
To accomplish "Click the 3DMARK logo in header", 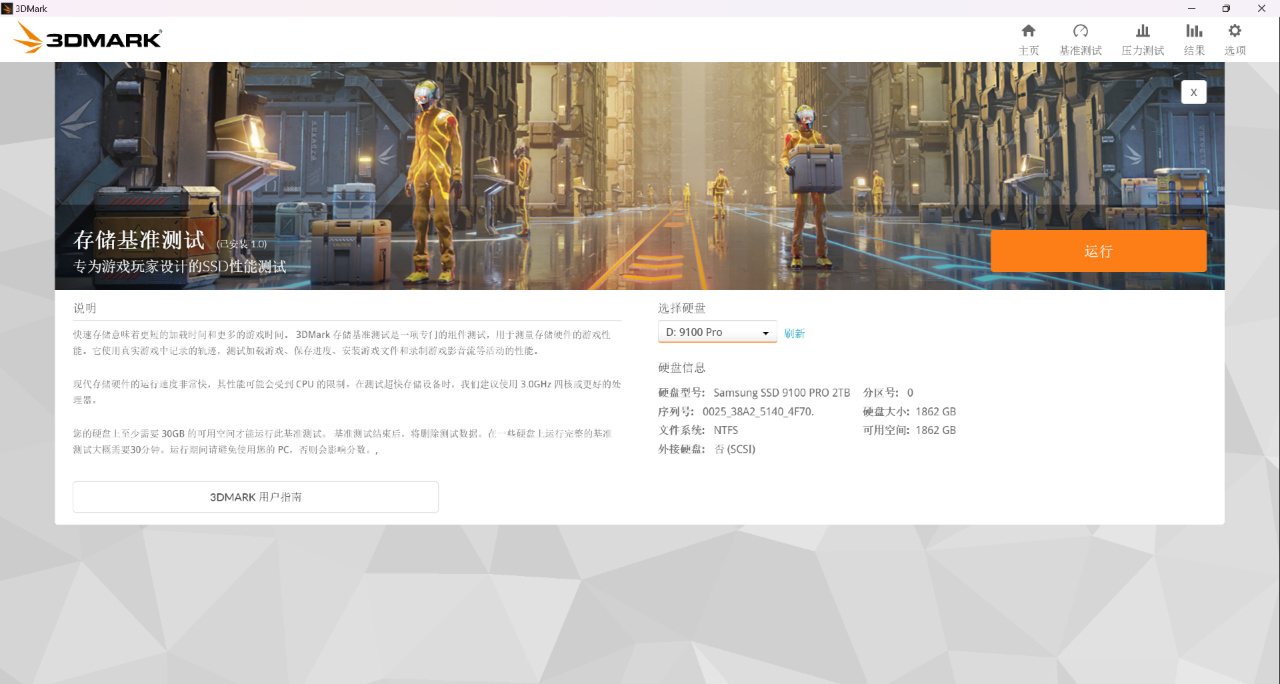I will click(x=88, y=39).
